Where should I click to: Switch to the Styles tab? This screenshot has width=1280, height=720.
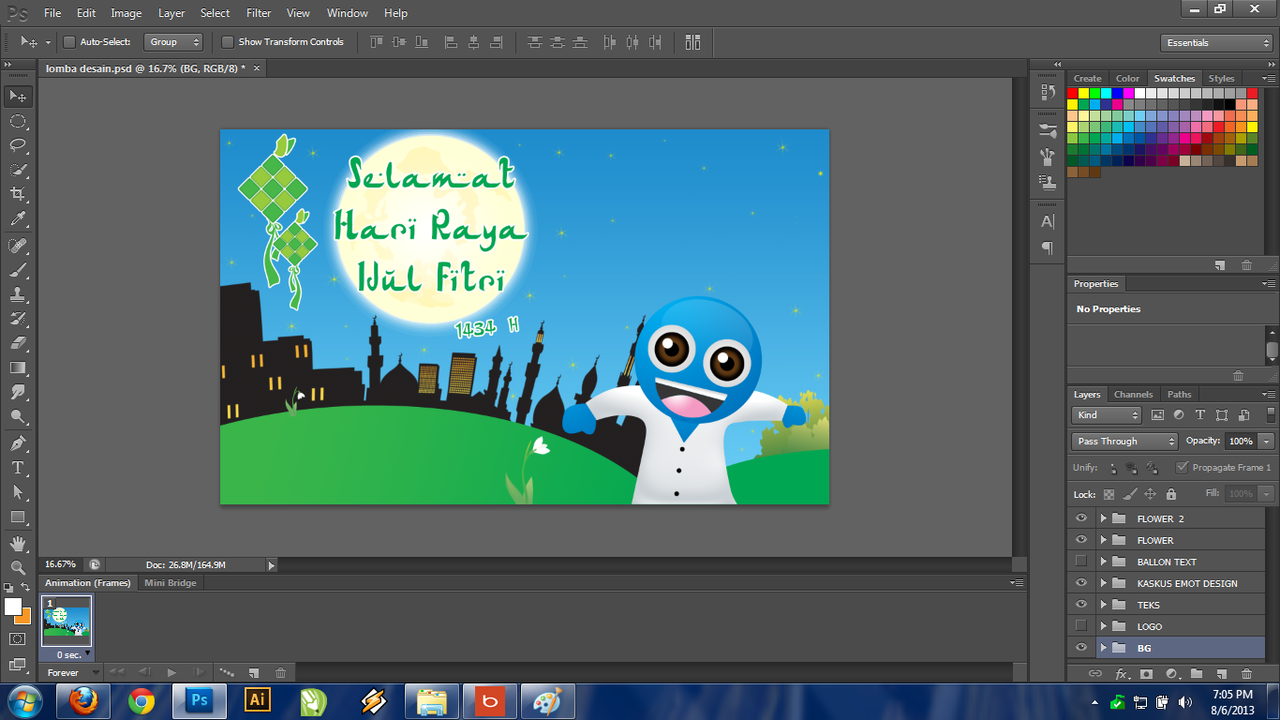click(1221, 78)
